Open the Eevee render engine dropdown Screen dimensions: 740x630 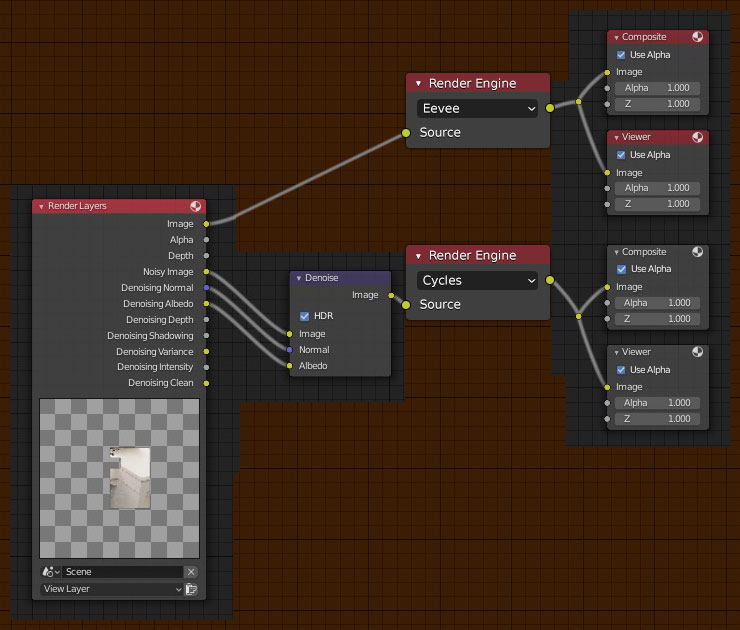pyautogui.click(x=477, y=109)
